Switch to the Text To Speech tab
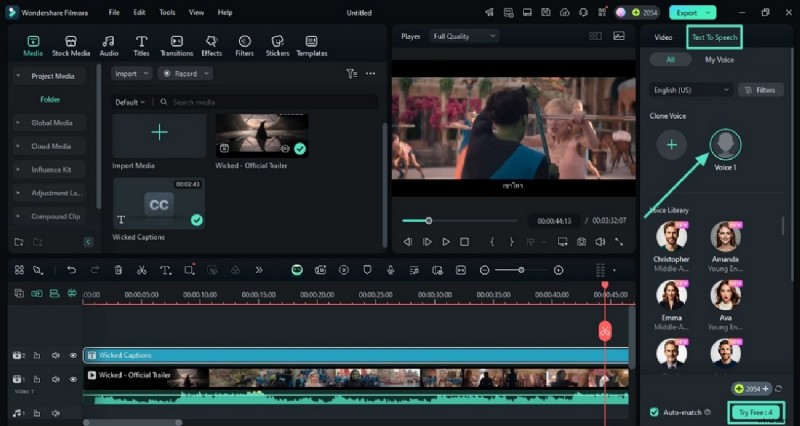The image size is (800, 426). (714, 37)
